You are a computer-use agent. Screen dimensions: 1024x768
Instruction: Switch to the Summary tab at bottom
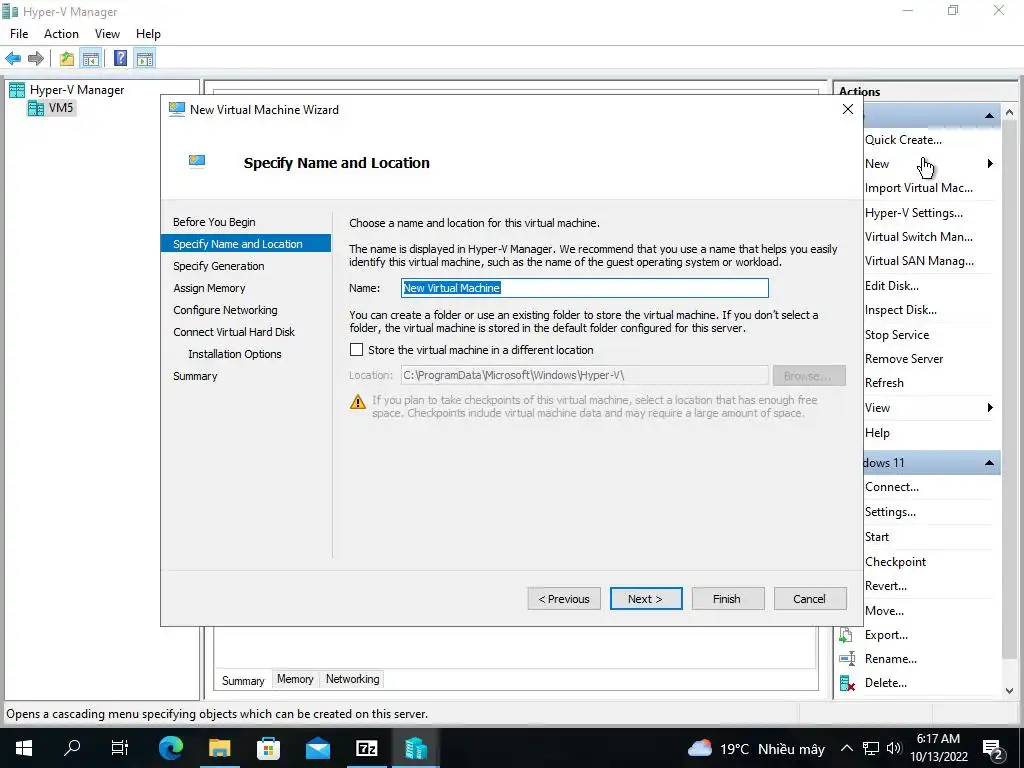tap(243, 680)
